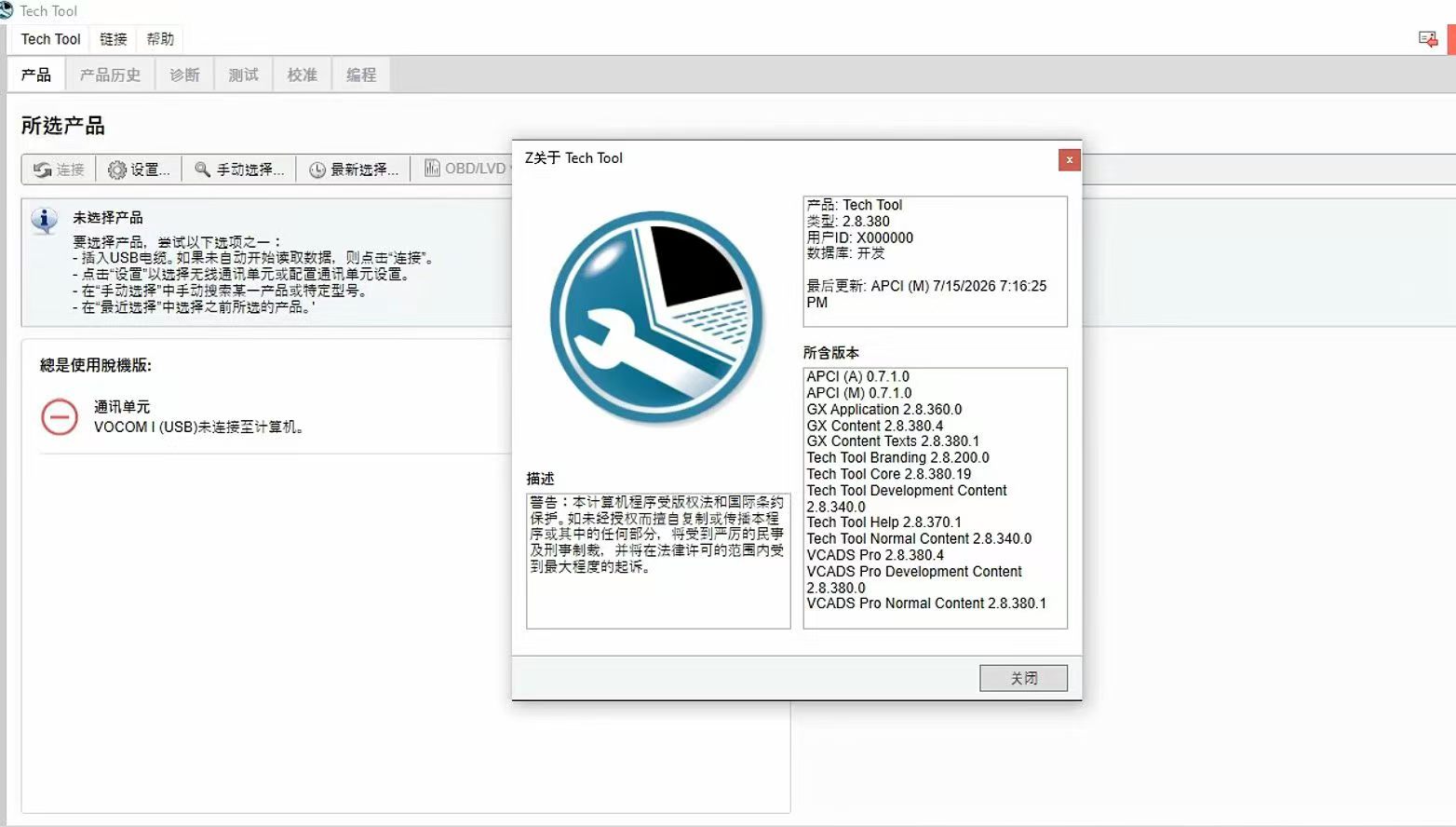The width and height of the screenshot is (1456, 827).
Task: Click the 描述 warning text box
Action: click(658, 561)
